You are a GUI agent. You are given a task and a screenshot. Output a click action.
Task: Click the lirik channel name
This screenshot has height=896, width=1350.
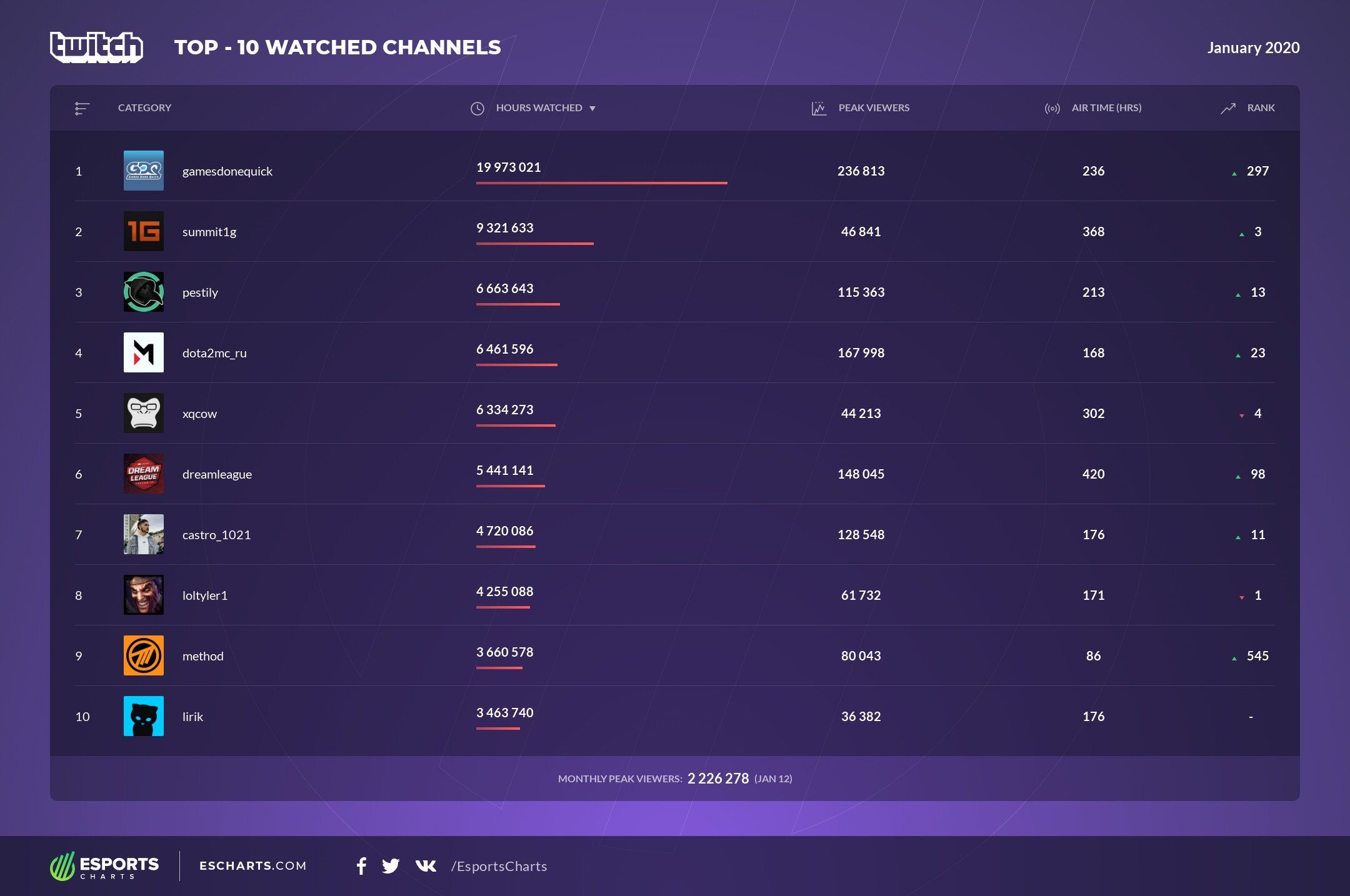(x=192, y=717)
